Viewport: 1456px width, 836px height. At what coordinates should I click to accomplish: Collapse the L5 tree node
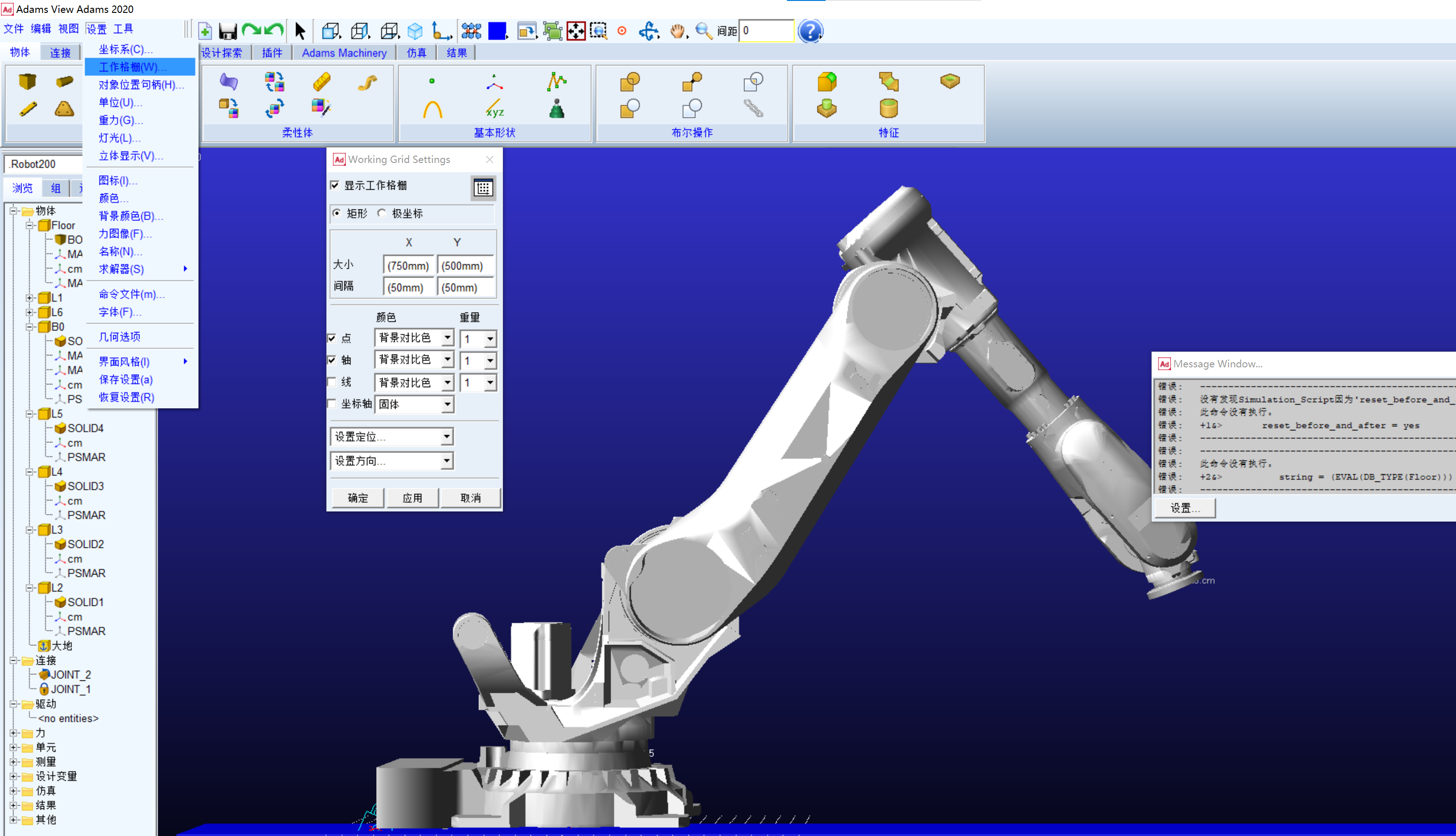(x=29, y=414)
